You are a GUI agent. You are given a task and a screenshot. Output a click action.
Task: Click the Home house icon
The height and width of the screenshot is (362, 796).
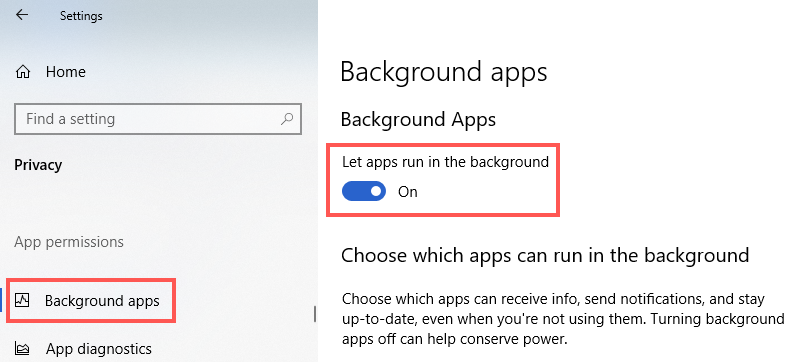click(x=23, y=72)
